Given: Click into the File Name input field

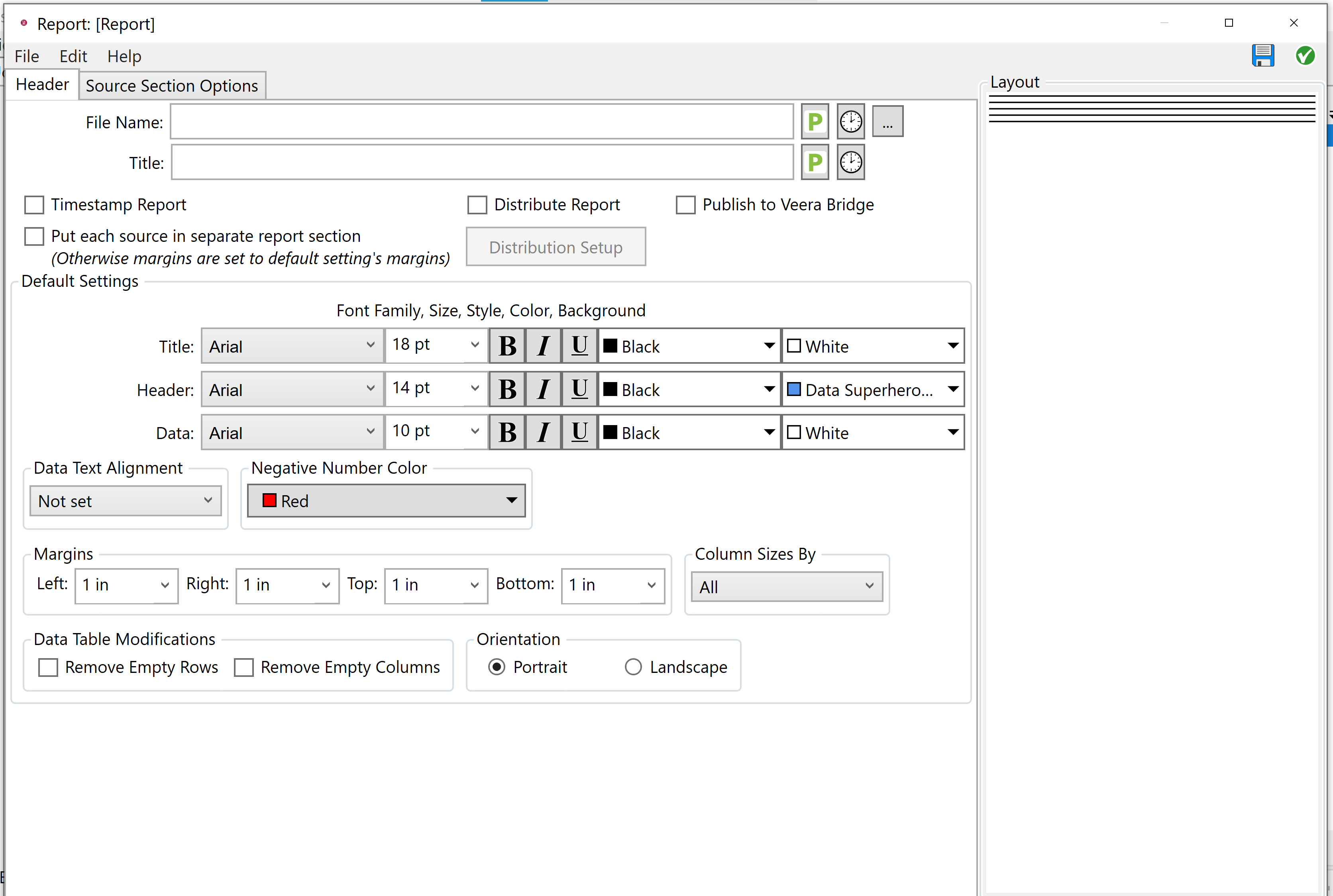Looking at the screenshot, I should click(x=482, y=122).
